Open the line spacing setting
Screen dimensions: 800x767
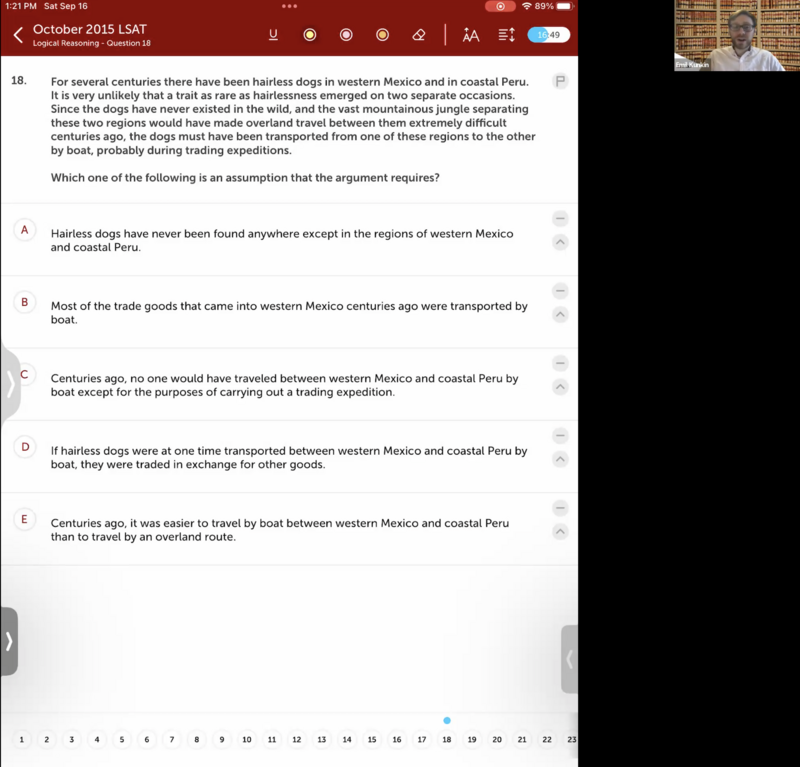(506, 35)
